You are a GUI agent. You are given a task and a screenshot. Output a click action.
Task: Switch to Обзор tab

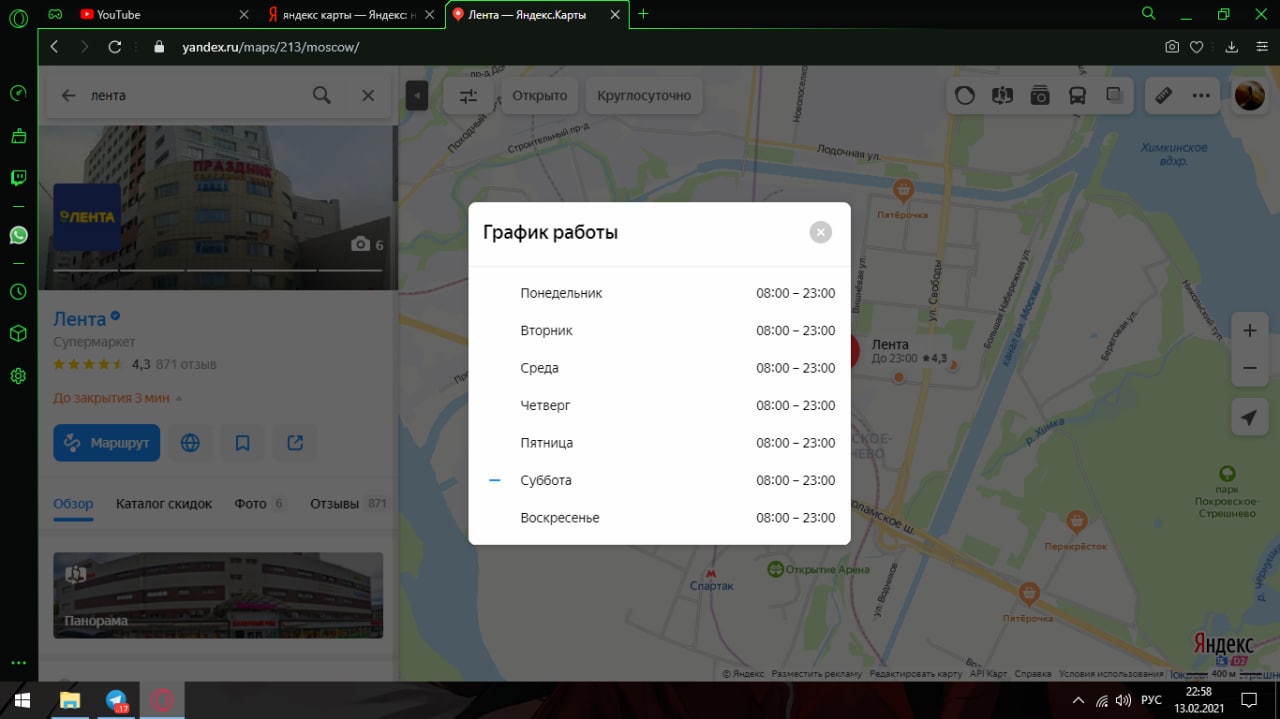[73, 504]
